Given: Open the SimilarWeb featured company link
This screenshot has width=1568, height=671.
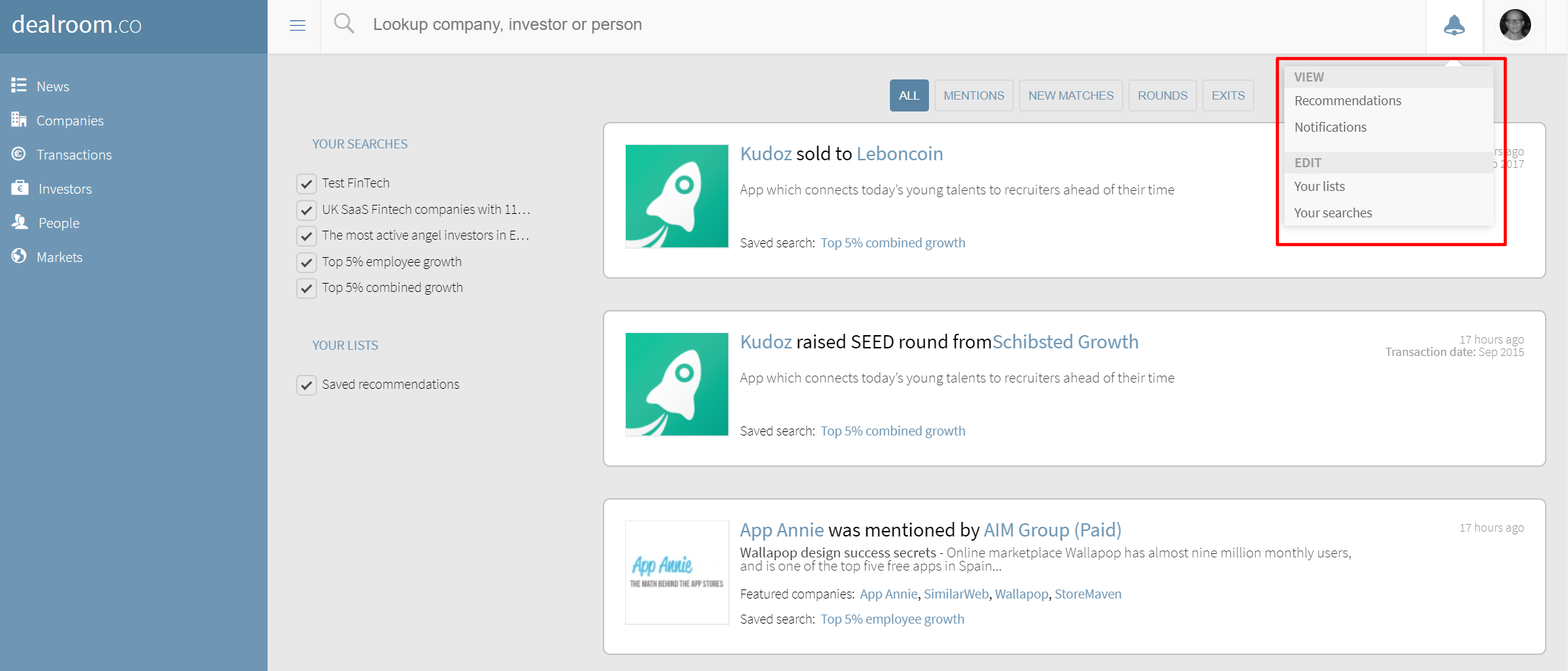Looking at the screenshot, I should [x=956, y=594].
